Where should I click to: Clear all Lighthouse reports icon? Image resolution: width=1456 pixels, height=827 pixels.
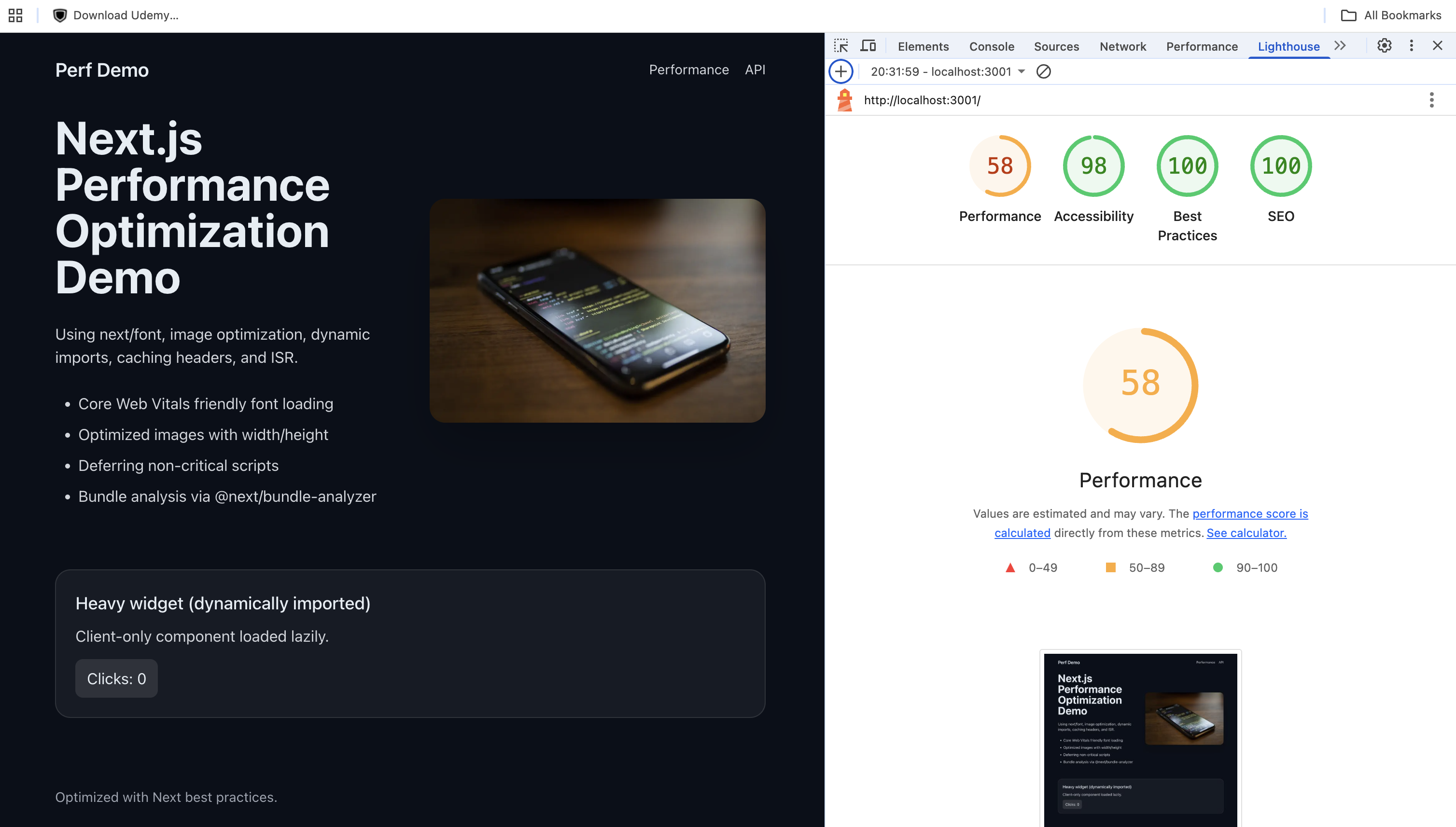click(1043, 71)
